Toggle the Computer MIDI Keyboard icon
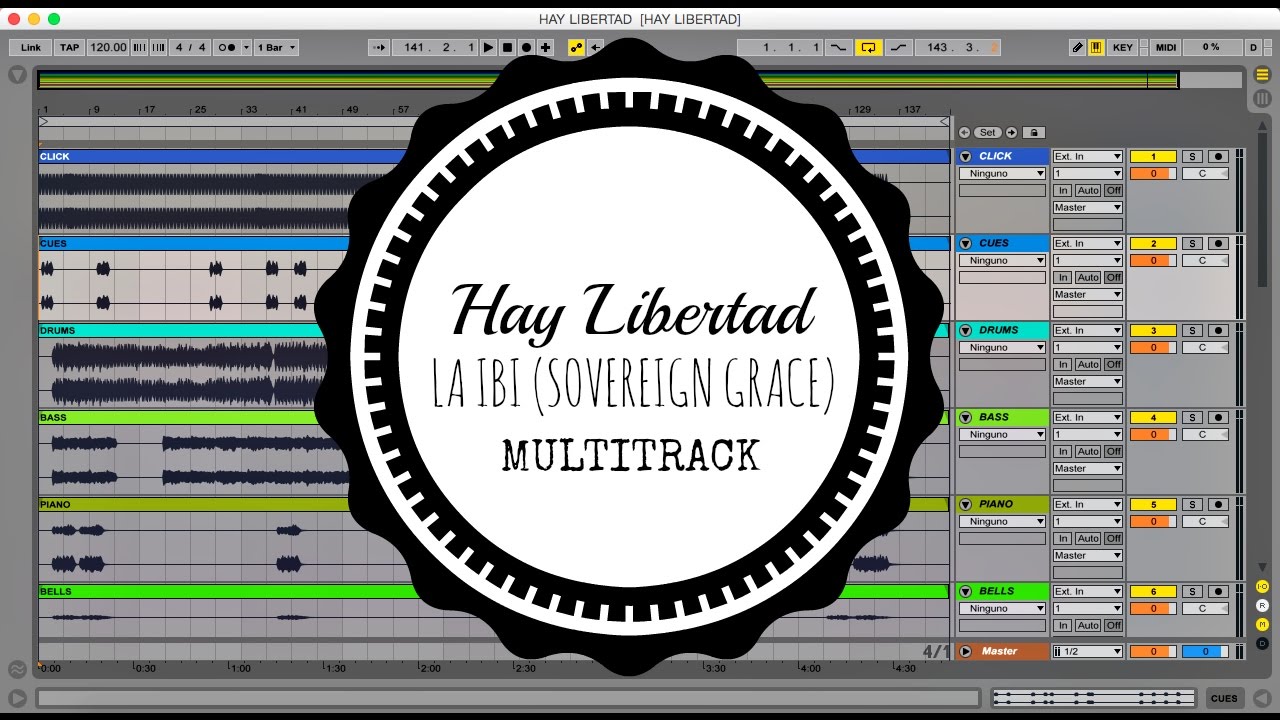The width and height of the screenshot is (1280, 720). point(1096,47)
